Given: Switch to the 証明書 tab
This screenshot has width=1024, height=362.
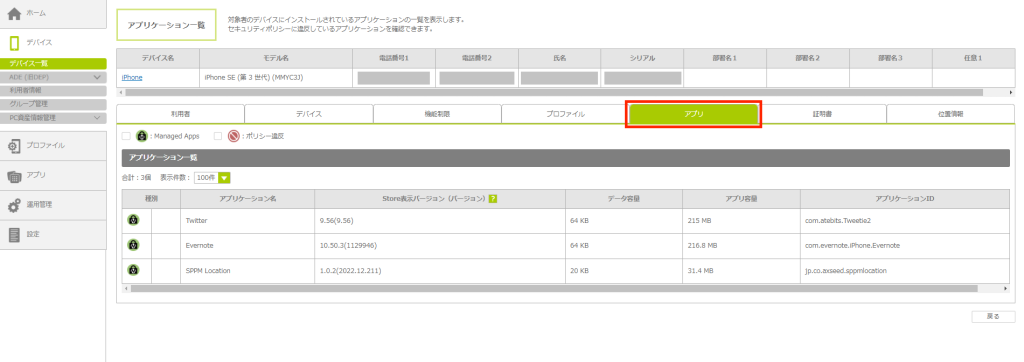Looking at the screenshot, I should [822, 114].
